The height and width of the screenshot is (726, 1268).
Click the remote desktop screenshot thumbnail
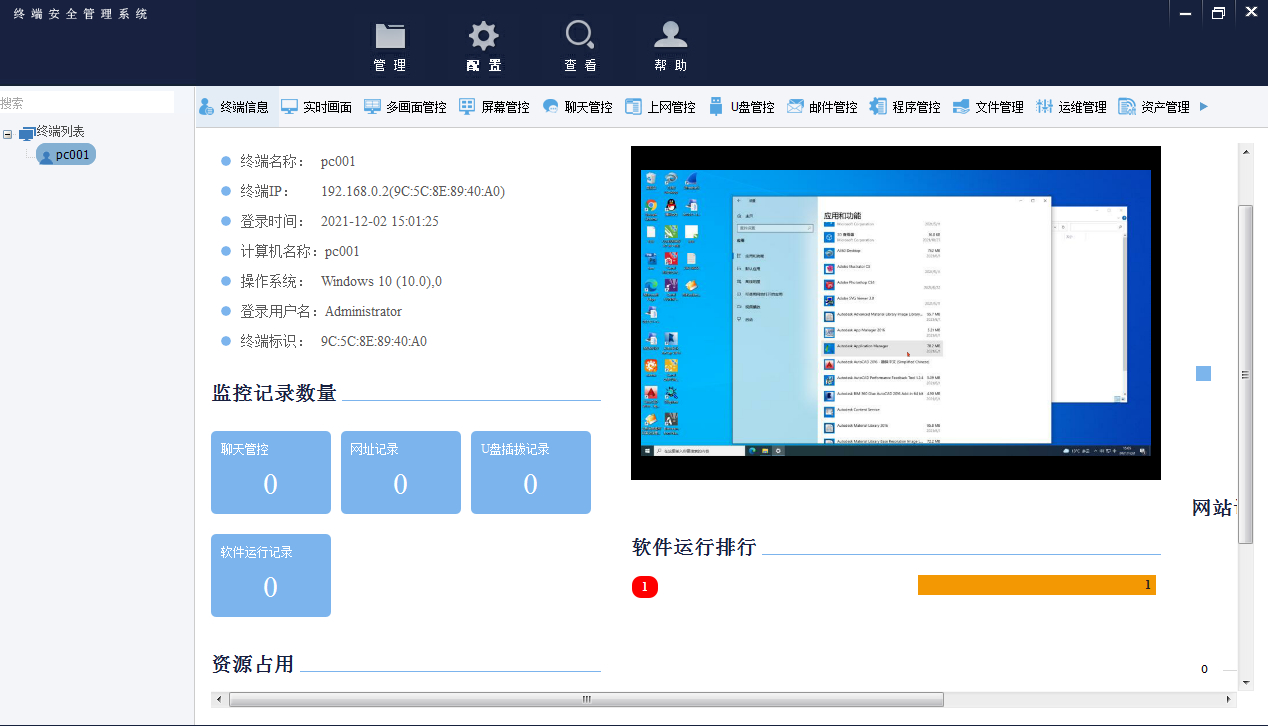click(x=895, y=313)
